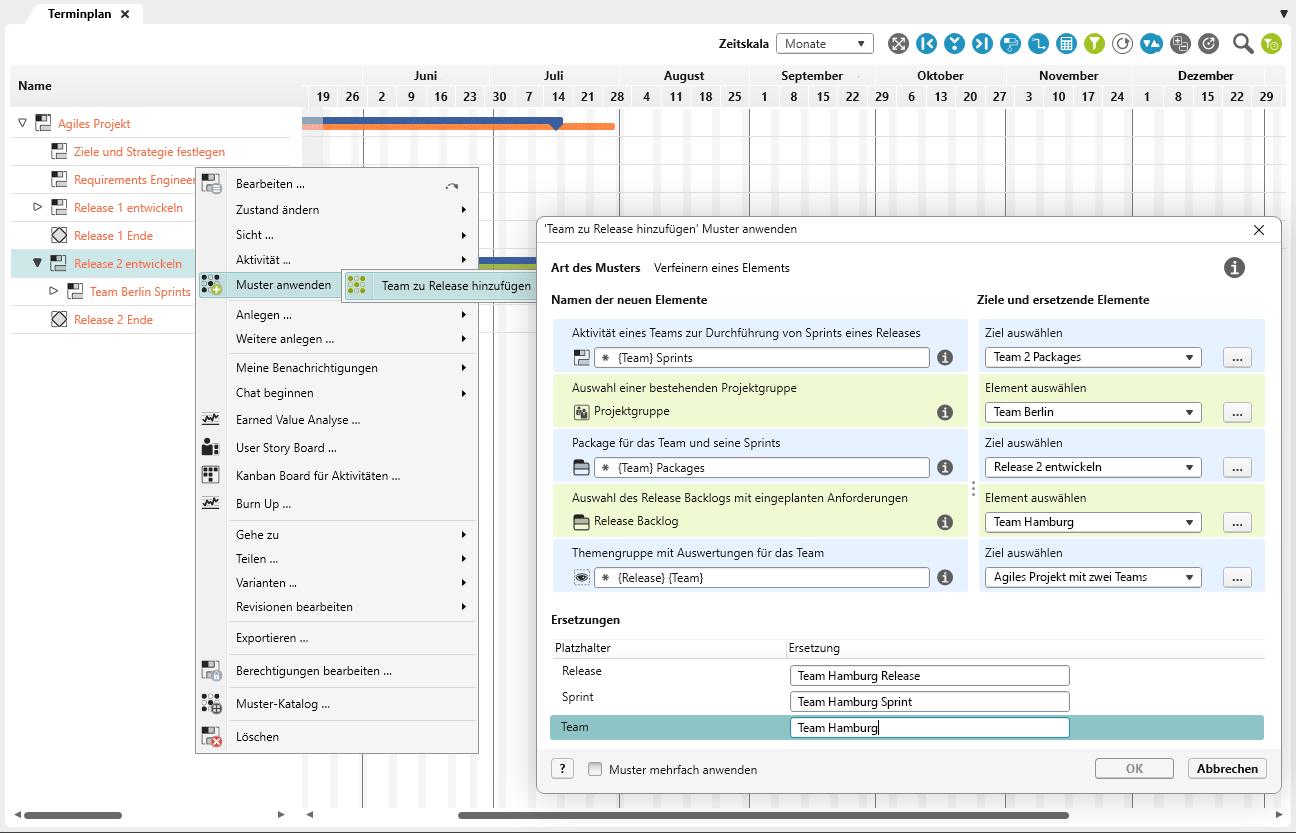The image size is (1296, 833).
Task: Click info icon beside {Team} Packages field
Action: coord(944,467)
